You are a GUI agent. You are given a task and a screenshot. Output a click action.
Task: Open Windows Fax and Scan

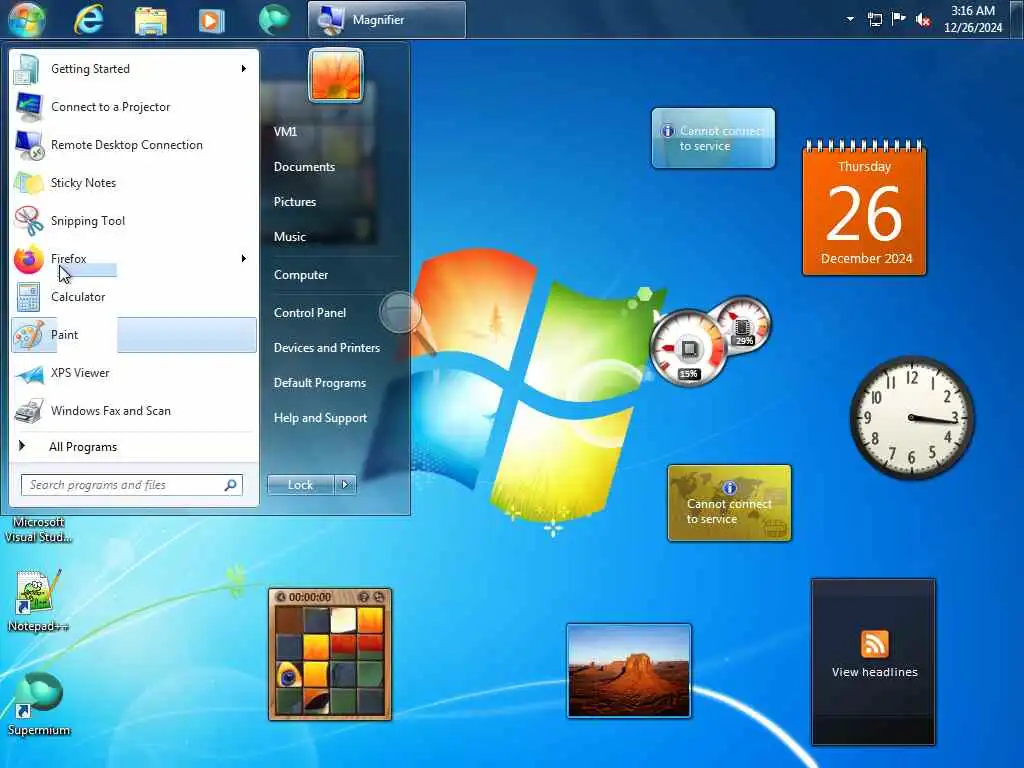pos(134,411)
